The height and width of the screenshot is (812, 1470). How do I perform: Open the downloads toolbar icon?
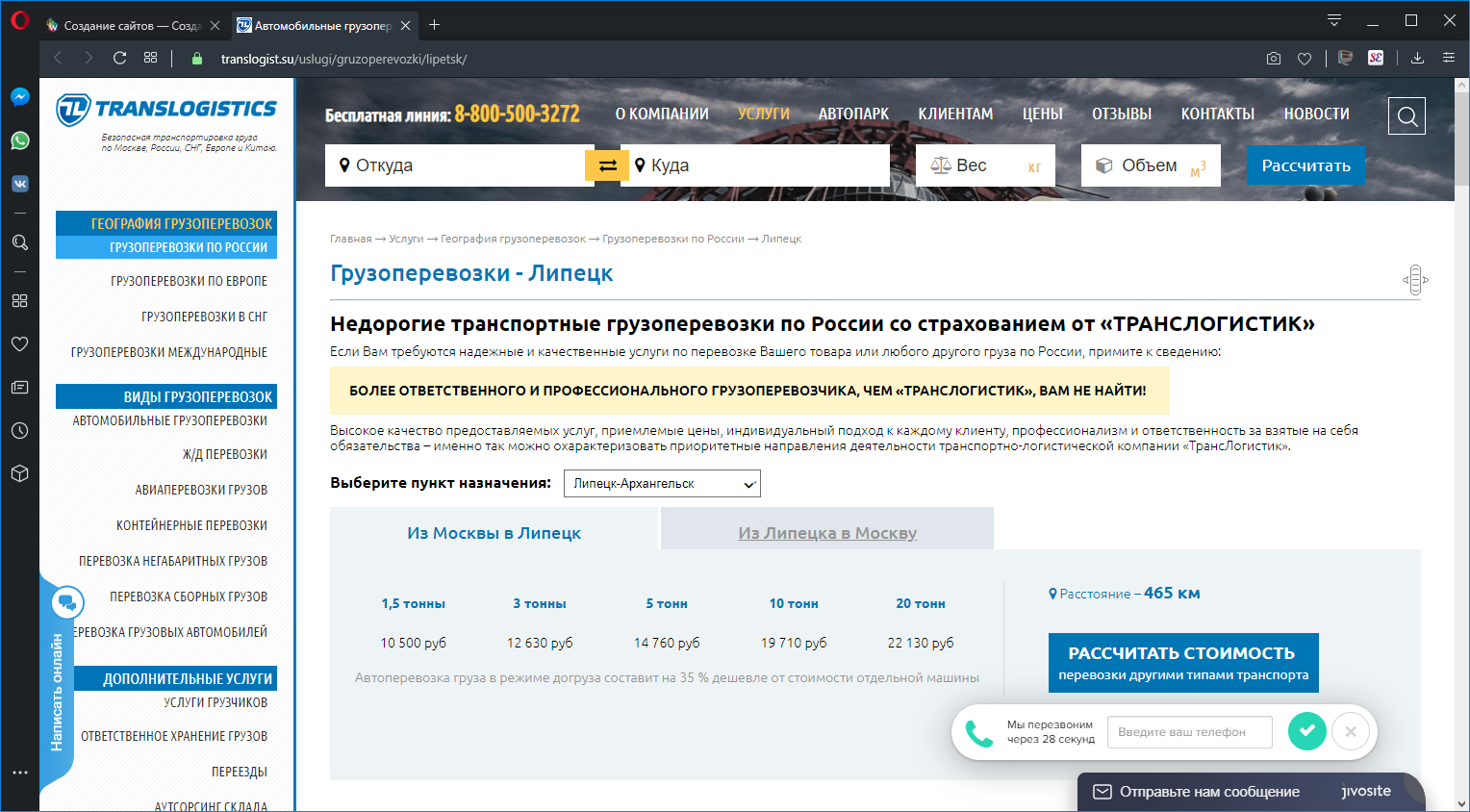(x=1417, y=58)
